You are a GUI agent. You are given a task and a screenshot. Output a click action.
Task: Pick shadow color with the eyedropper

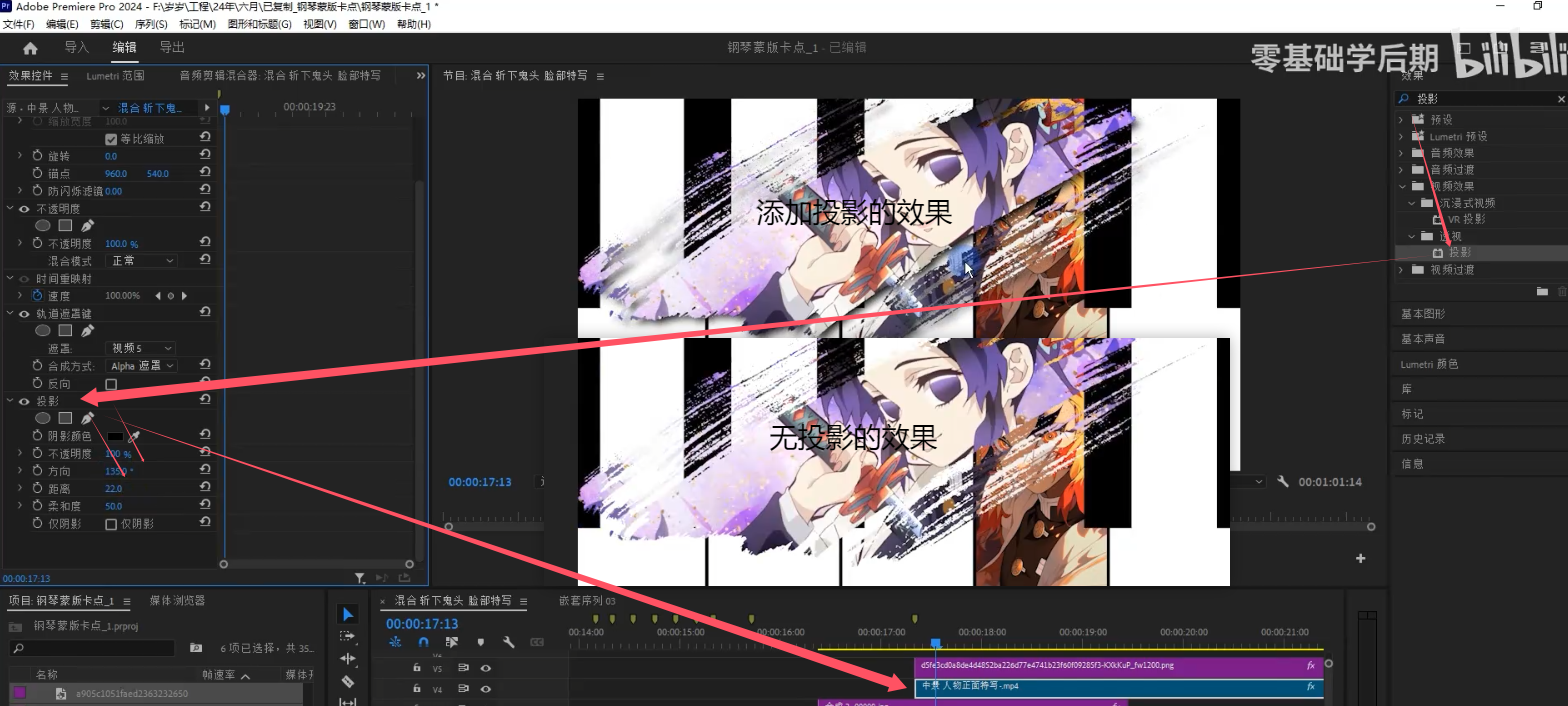(133, 436)
